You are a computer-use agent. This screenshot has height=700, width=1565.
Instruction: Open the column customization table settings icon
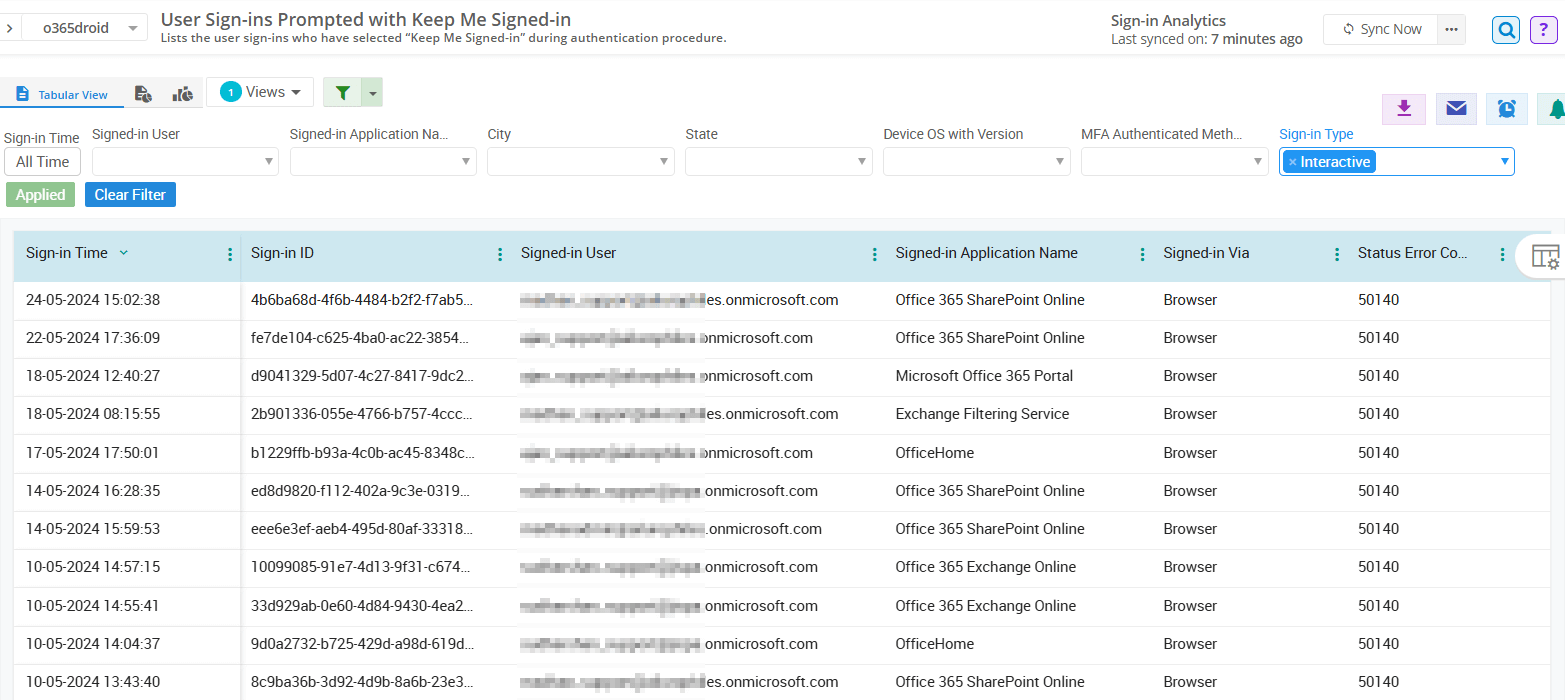coord(1545,256)
